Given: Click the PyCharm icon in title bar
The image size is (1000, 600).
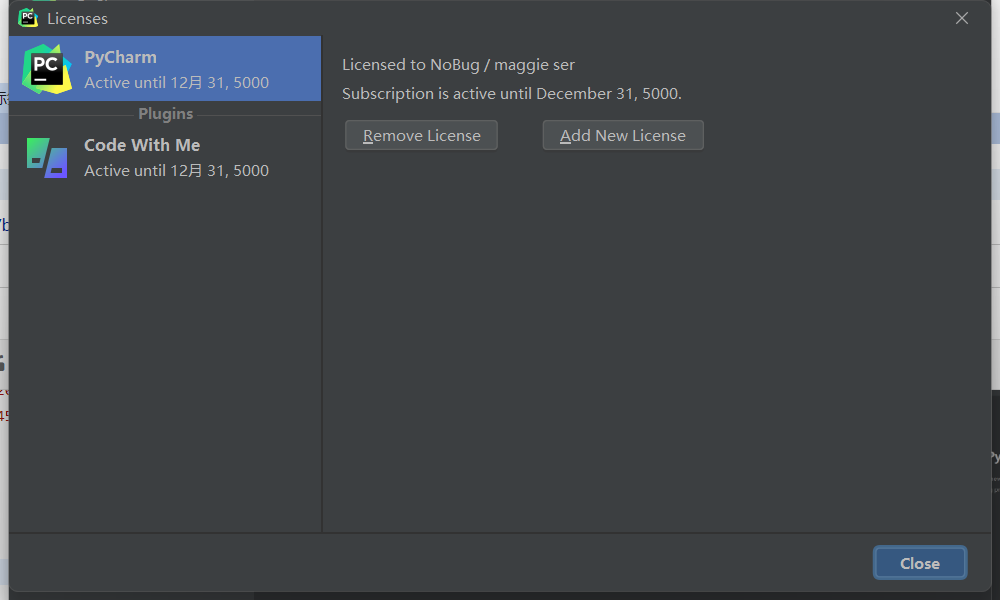Looking at the screenshot, I should point(28,18).
